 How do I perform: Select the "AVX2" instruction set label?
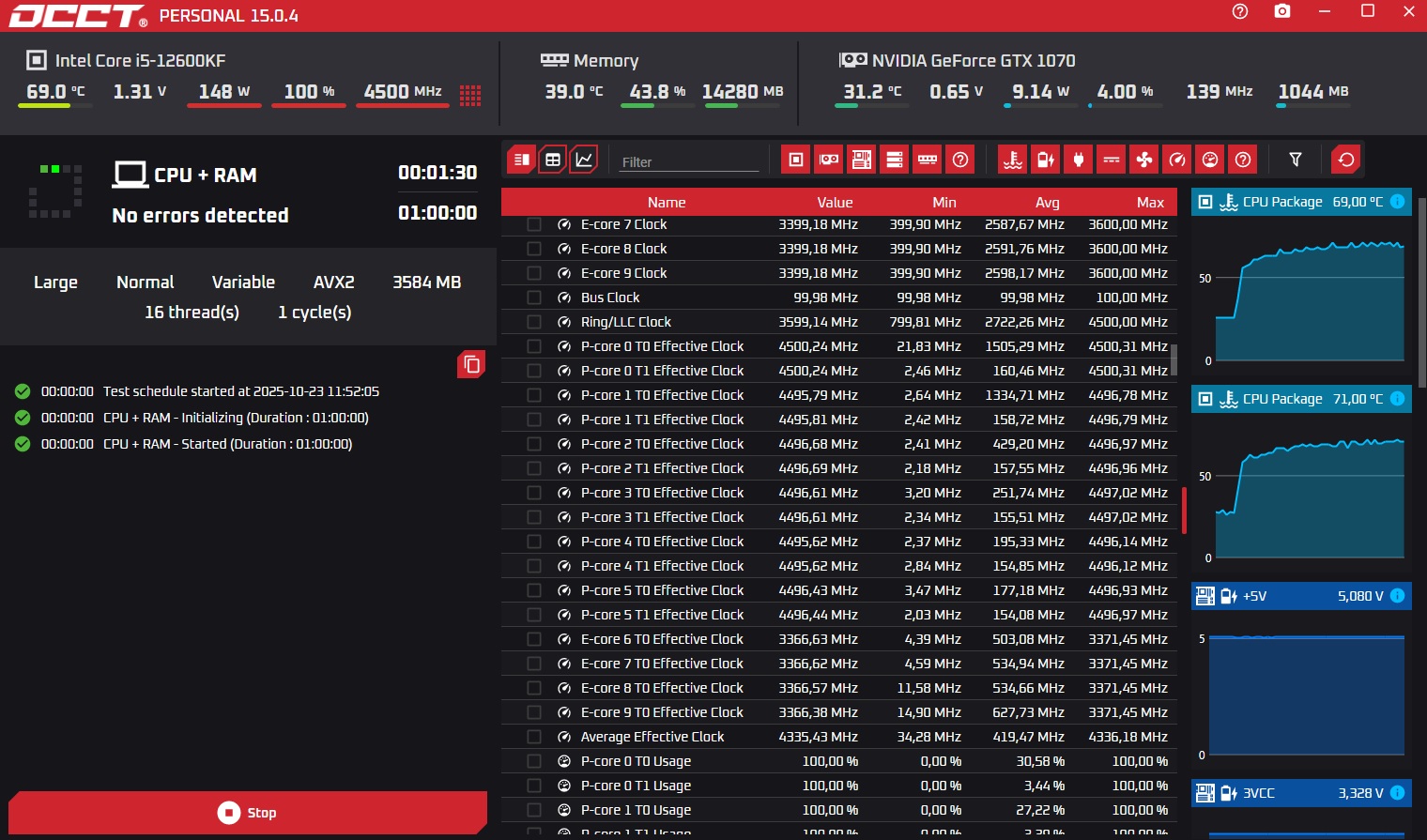pos(333,283)
